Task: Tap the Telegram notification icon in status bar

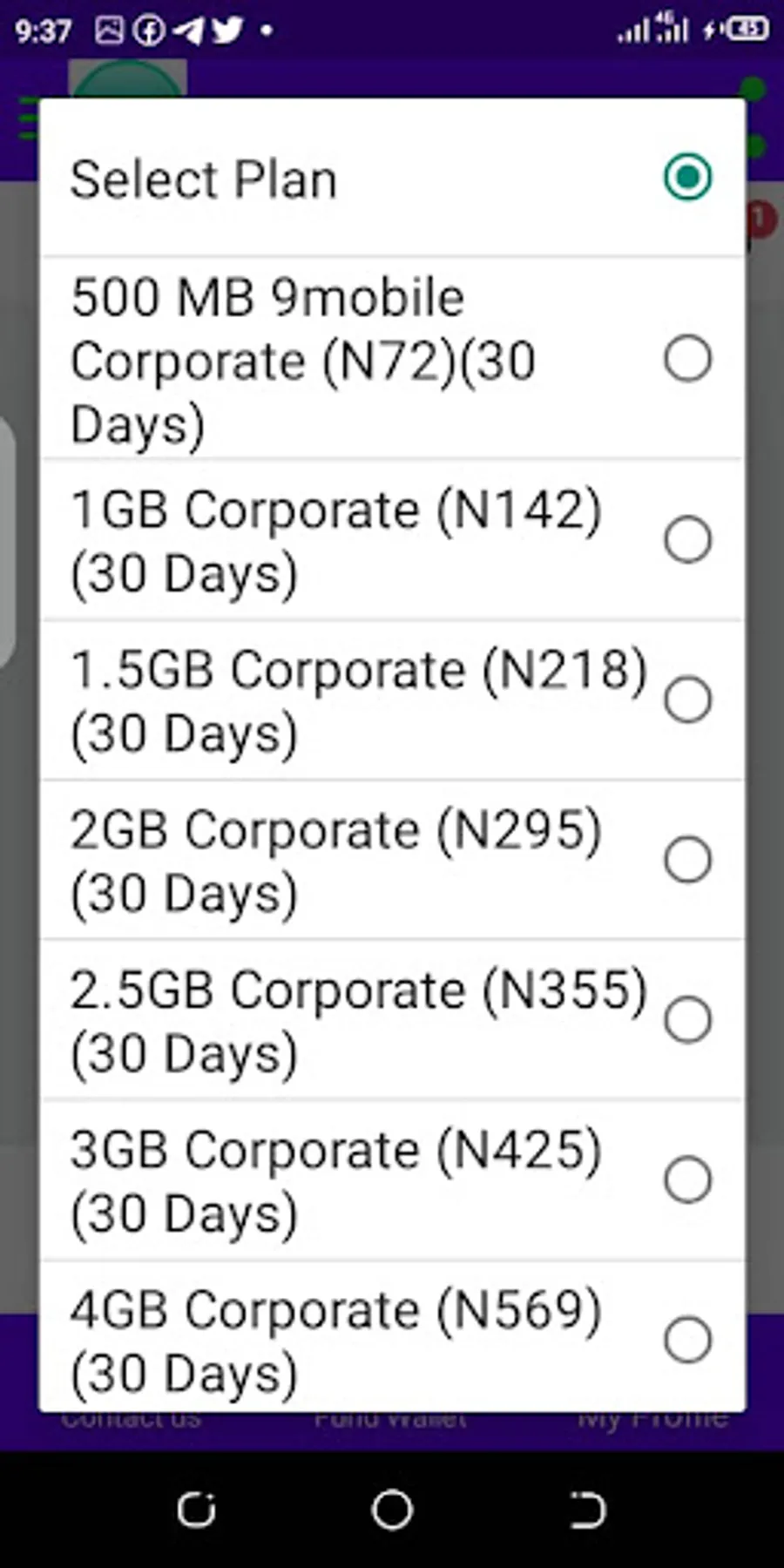Action: (188, 30)
